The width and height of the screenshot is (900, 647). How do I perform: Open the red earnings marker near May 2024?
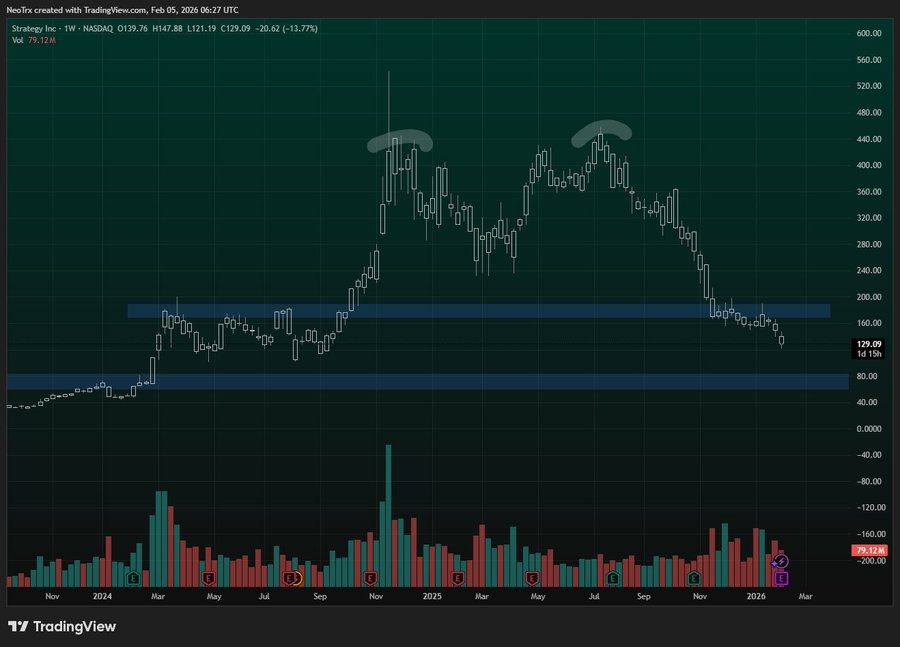point(209,578)
